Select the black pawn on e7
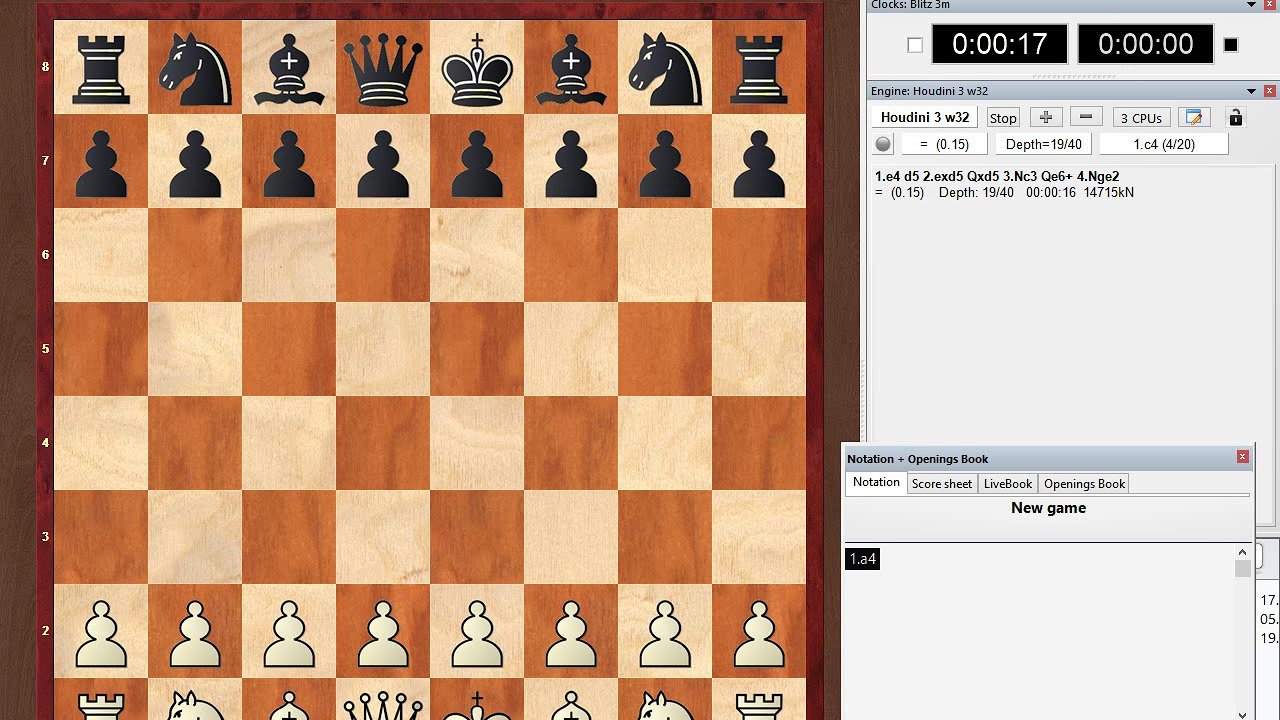This screenshot has height=720, width=1280. [477, 162]
